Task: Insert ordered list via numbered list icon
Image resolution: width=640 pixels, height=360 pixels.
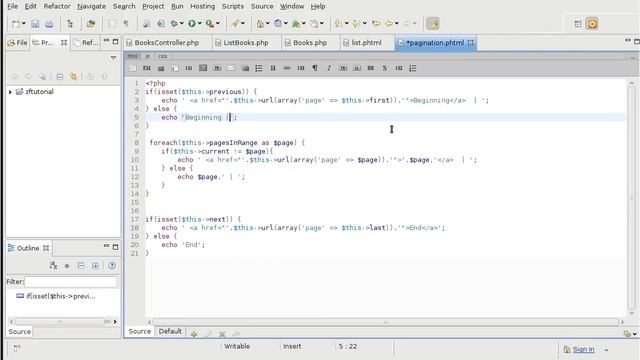Action: (x=413, y=68)
